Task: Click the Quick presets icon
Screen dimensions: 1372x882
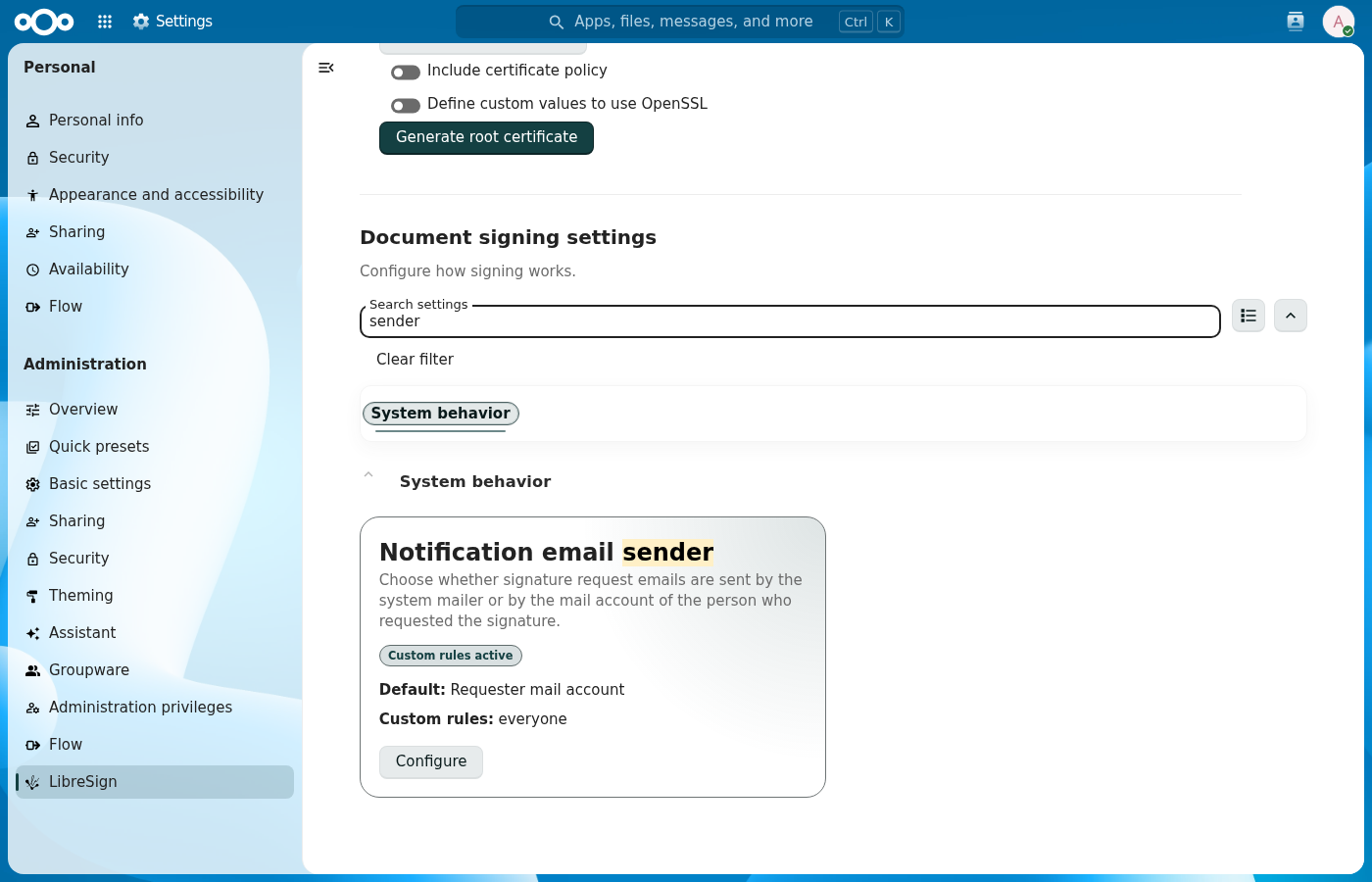Action: (x=32, y=447)
